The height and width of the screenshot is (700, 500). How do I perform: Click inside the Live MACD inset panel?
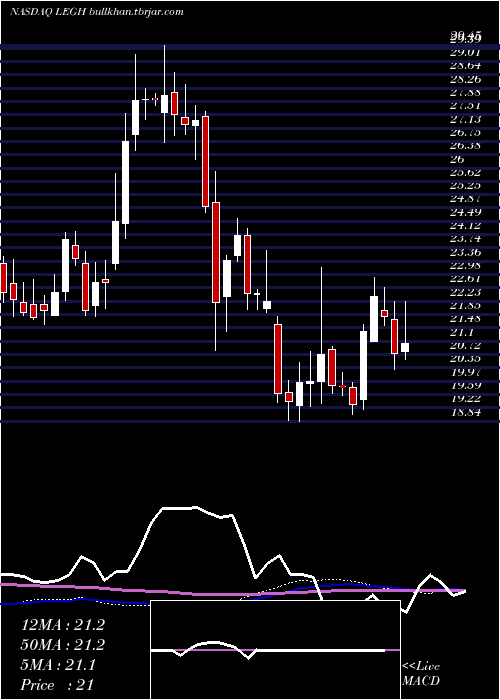pyautogui.click(x=275, y=650)
